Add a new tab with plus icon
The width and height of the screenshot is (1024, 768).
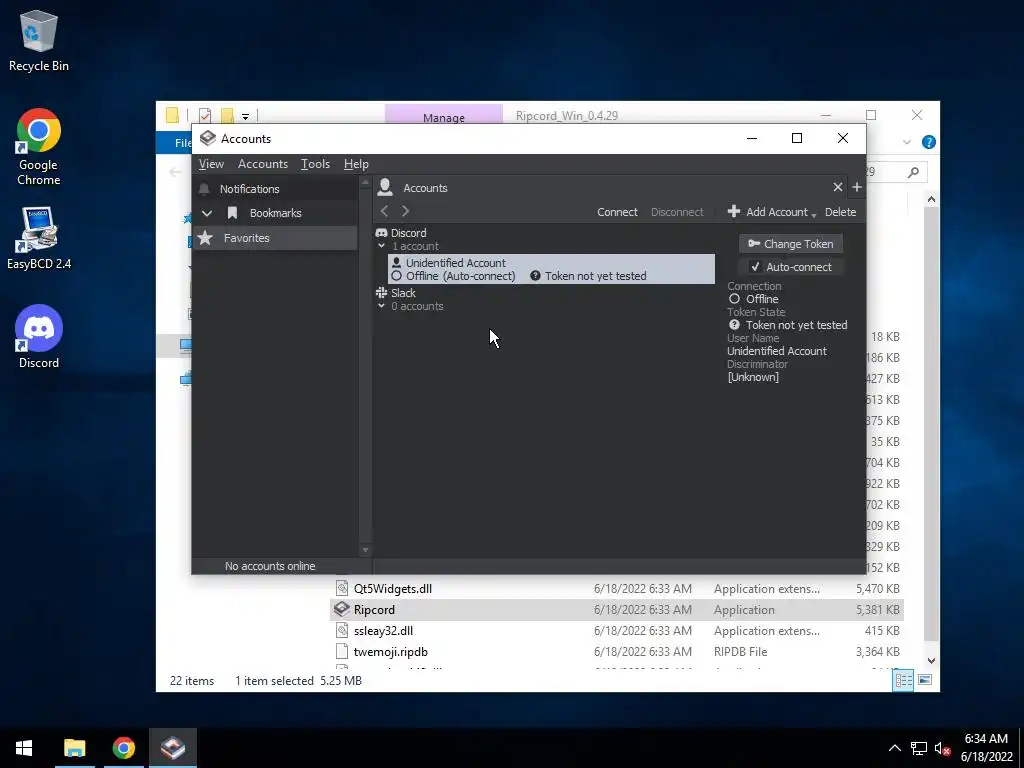click(857, 187)
